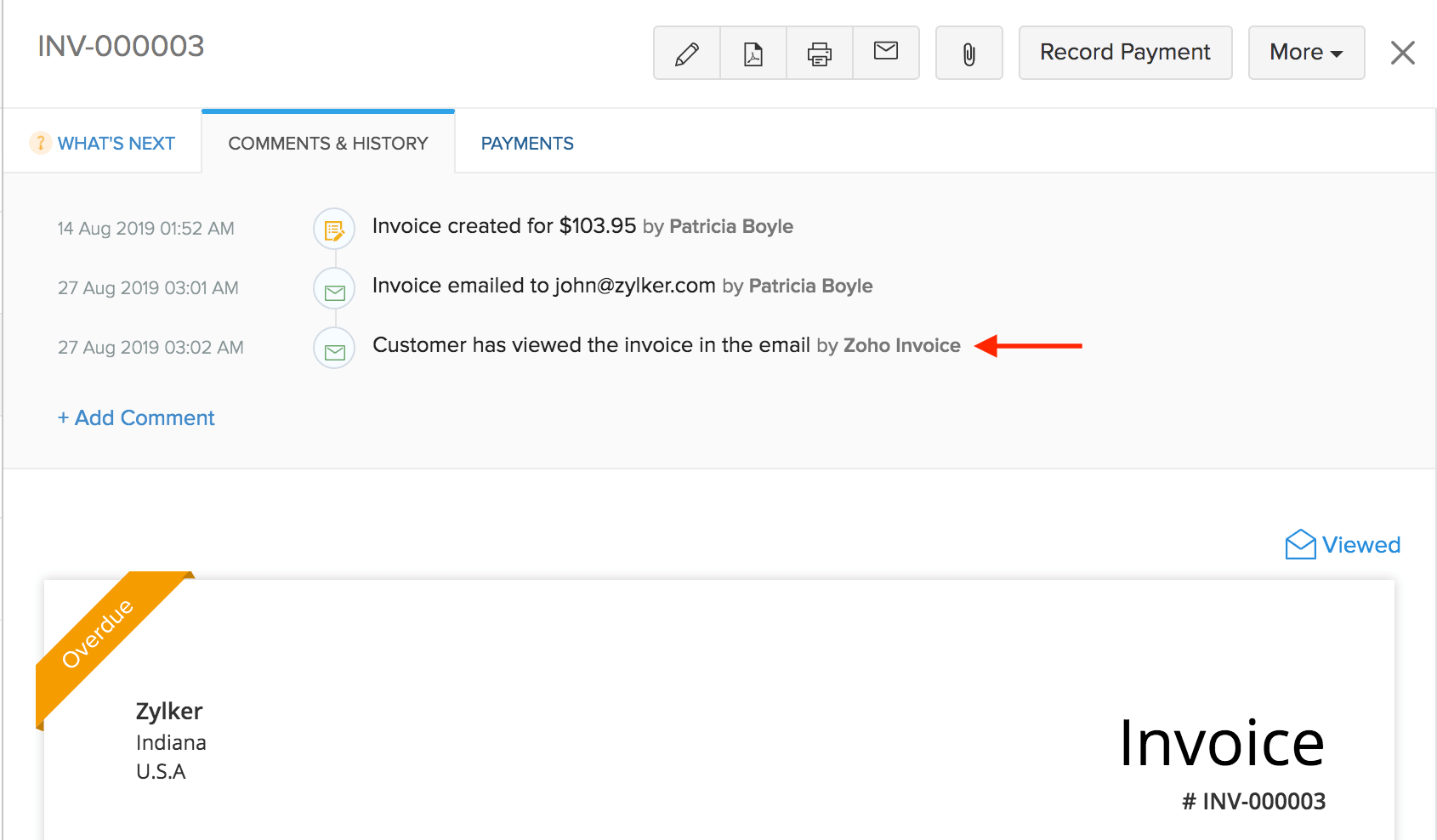The width and height of the screenshot is (1437, 840).
Task: Click the attachments paperclip icon
Action: [968, 52]
